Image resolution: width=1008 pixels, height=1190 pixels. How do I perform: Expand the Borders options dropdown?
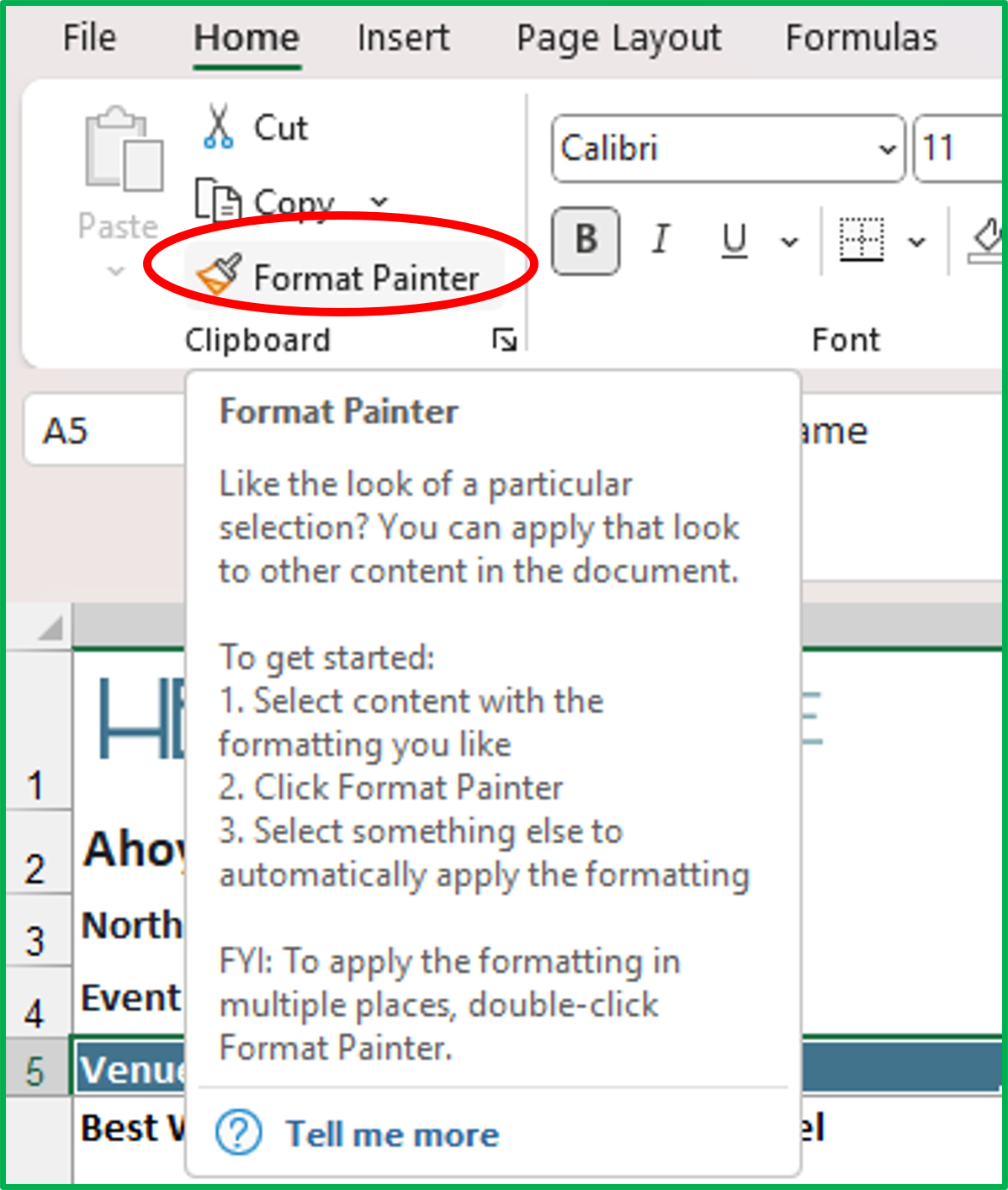click(x=916, y=242)
